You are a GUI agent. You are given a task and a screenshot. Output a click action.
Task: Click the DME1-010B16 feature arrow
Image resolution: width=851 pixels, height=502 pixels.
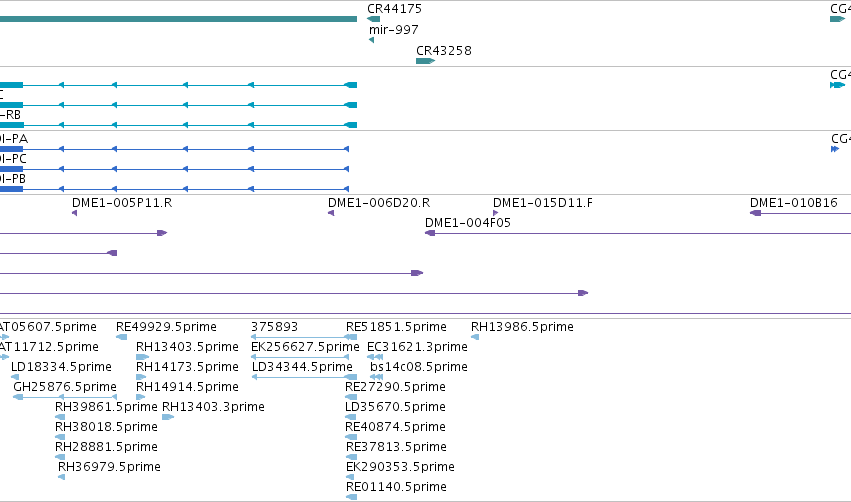[800, 213]
